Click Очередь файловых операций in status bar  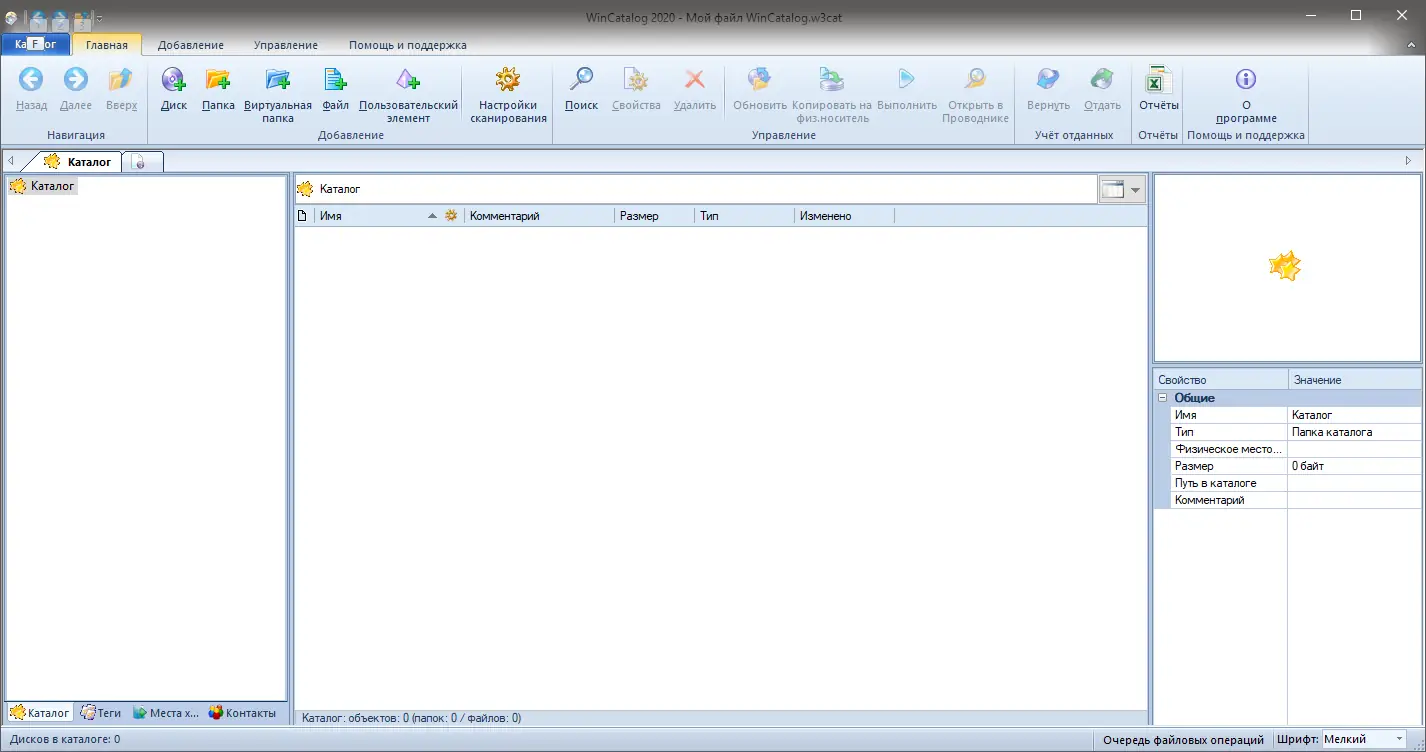(x=1183, y=740)
